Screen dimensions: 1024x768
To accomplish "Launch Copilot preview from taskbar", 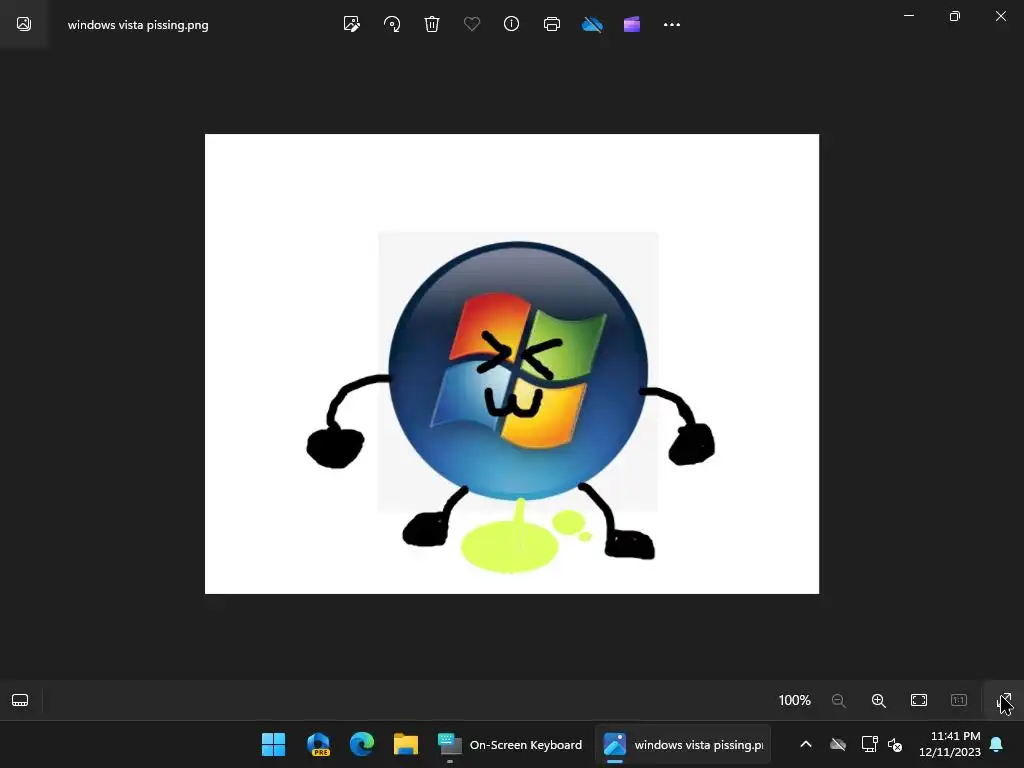I will pos(318,744).
